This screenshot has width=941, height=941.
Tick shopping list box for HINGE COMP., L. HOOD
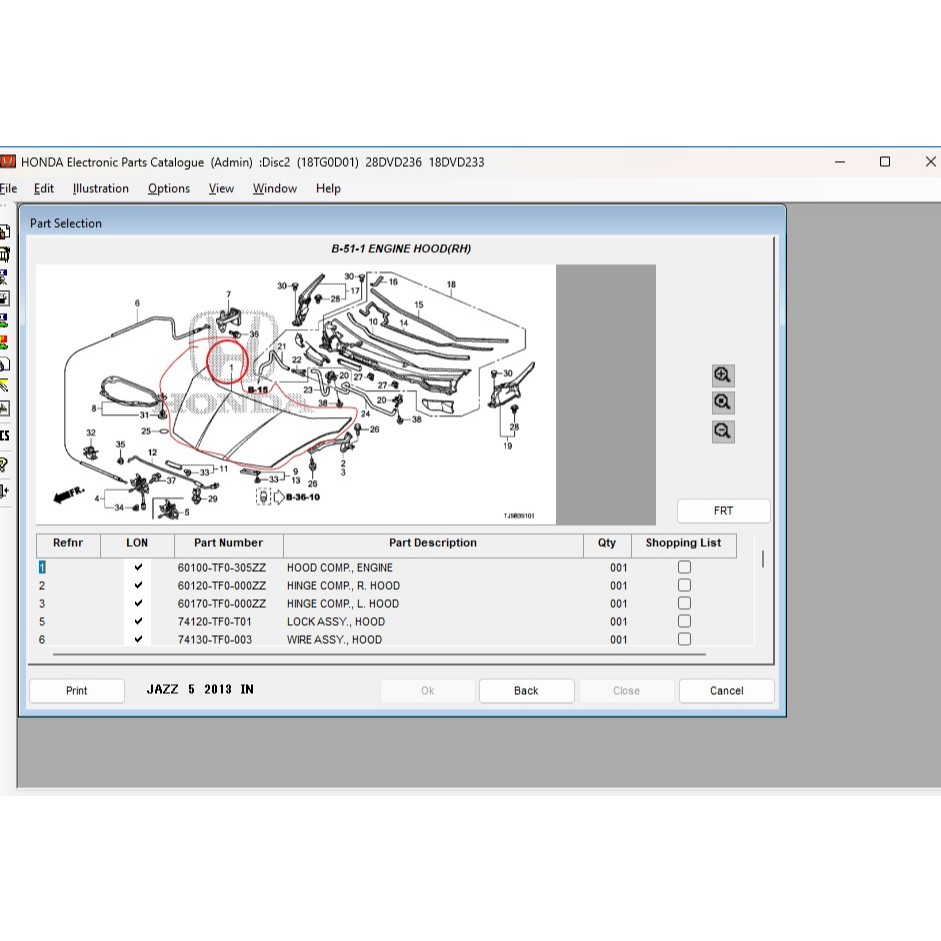[x=684, y=603]
